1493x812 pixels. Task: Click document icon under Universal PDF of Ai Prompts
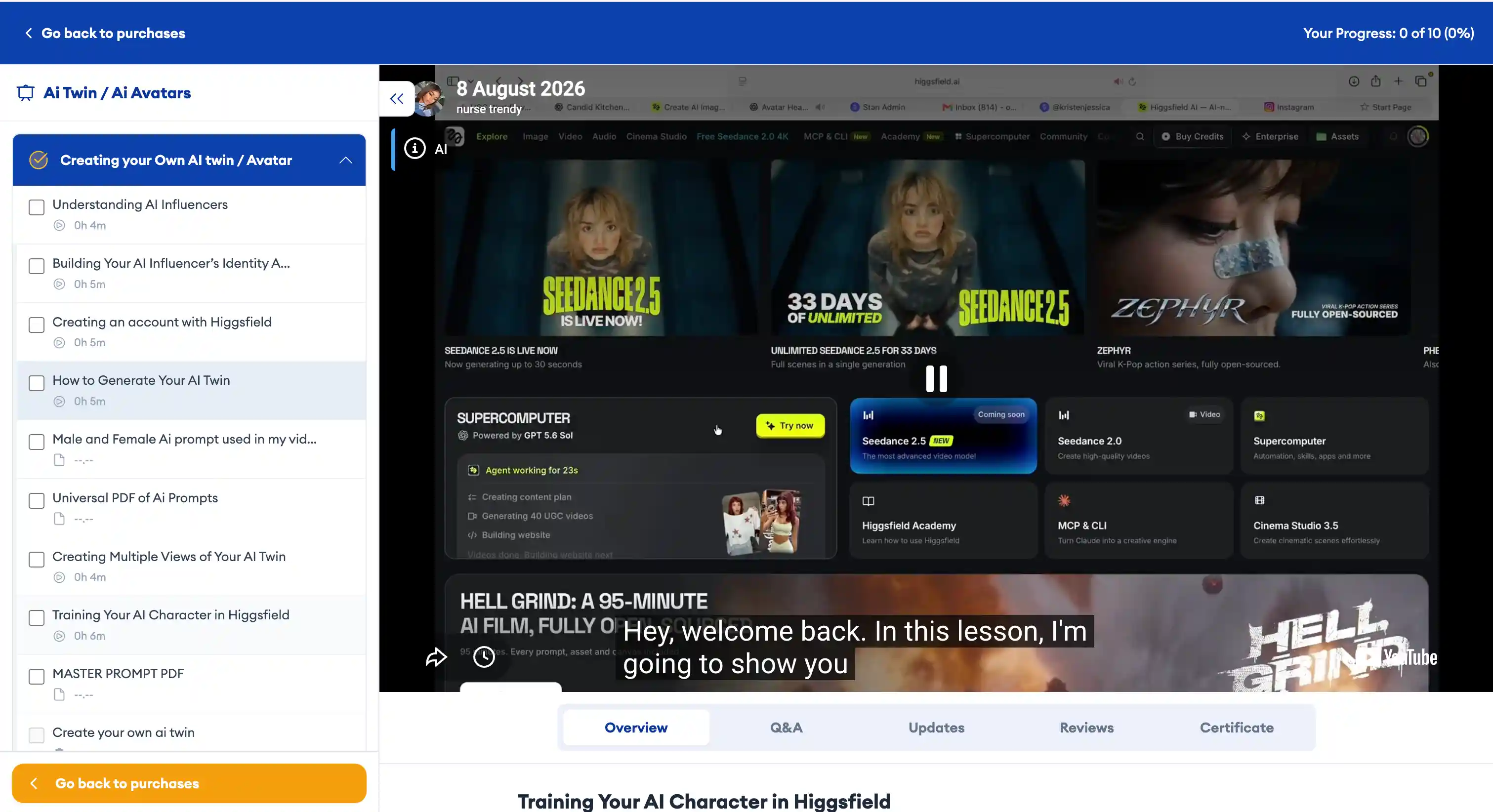tap(59, 519)
